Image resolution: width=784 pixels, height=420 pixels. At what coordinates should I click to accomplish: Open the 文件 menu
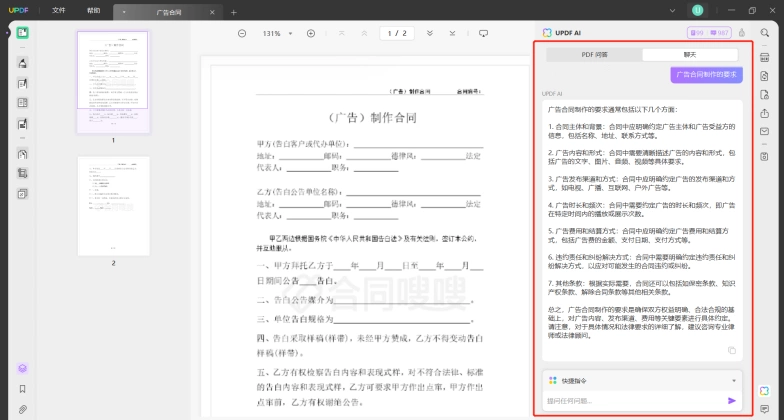click(x=58, y=10)
